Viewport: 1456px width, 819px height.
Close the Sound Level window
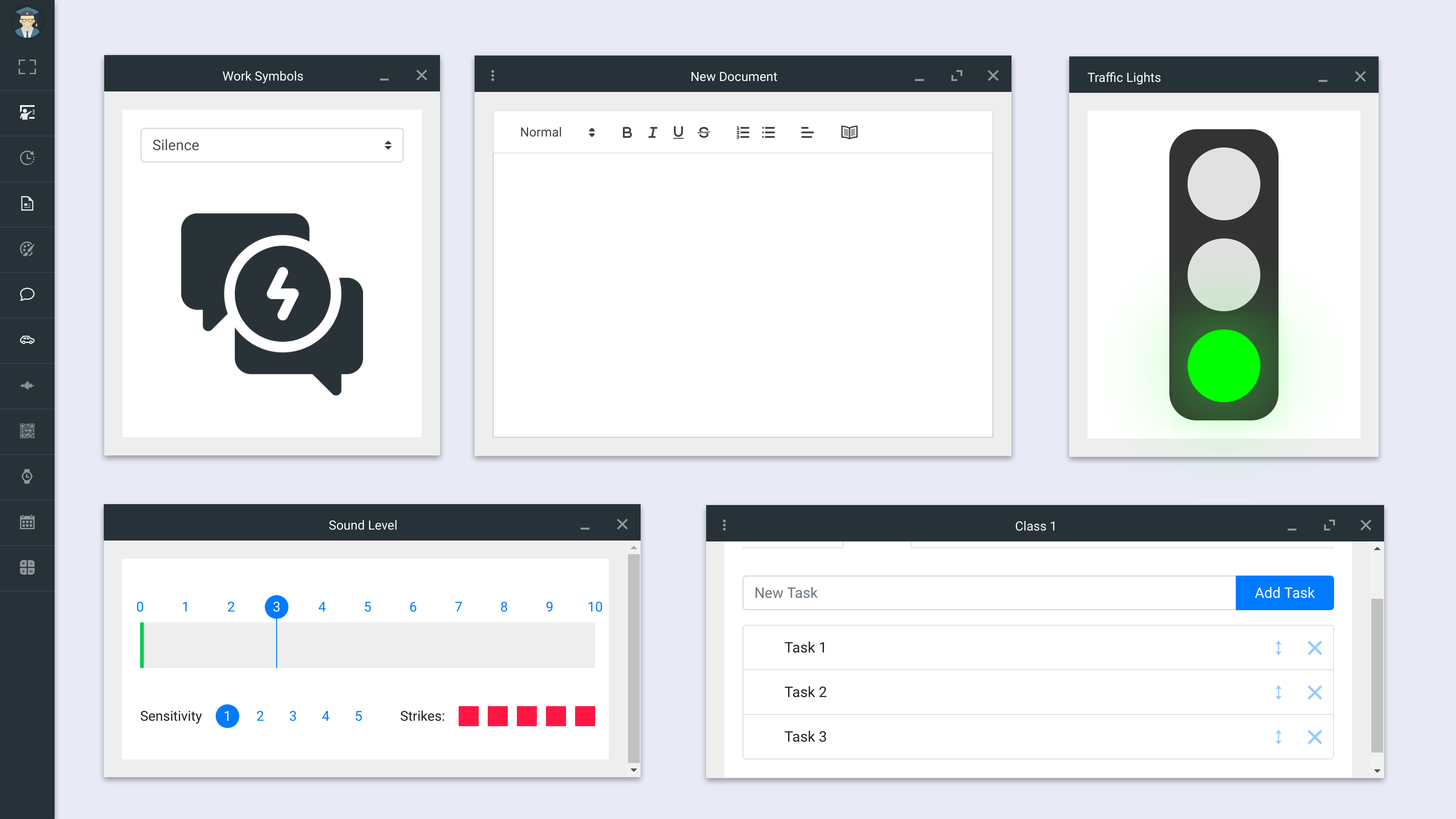[622, 525]
